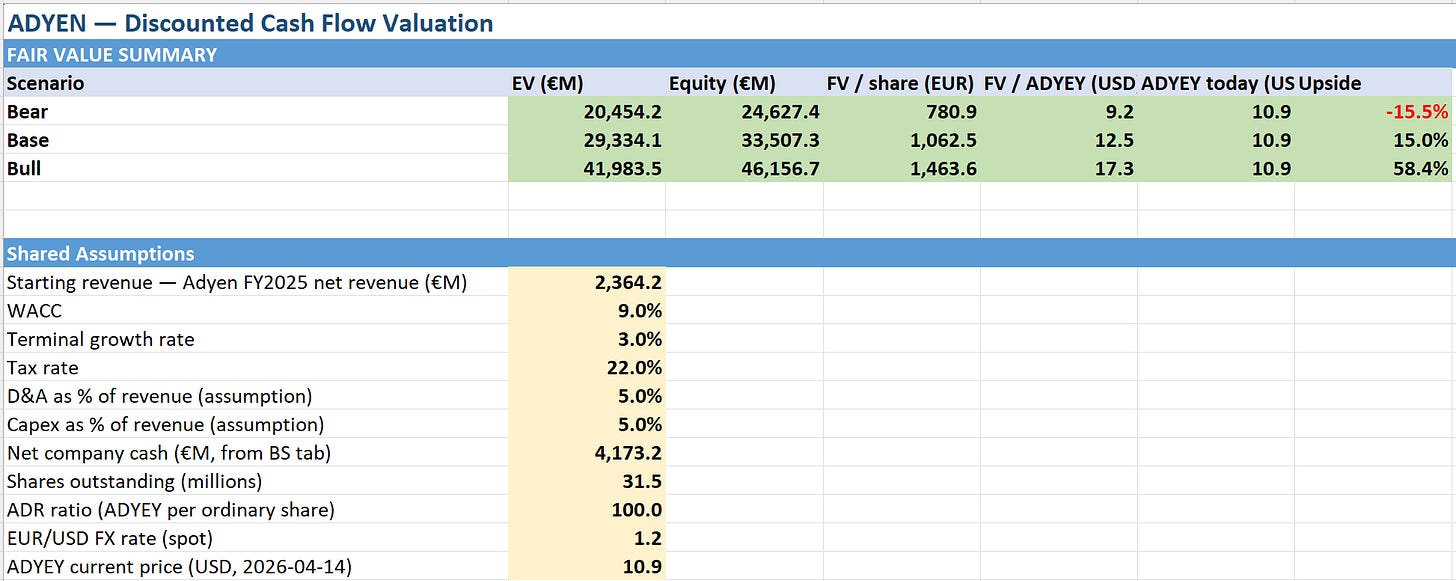Image resolution: width=1456 pixels, height=581 pixels.
Task: Select the ADYEY today 10.9 in the Base row
Action: (x=1216, y=140)
